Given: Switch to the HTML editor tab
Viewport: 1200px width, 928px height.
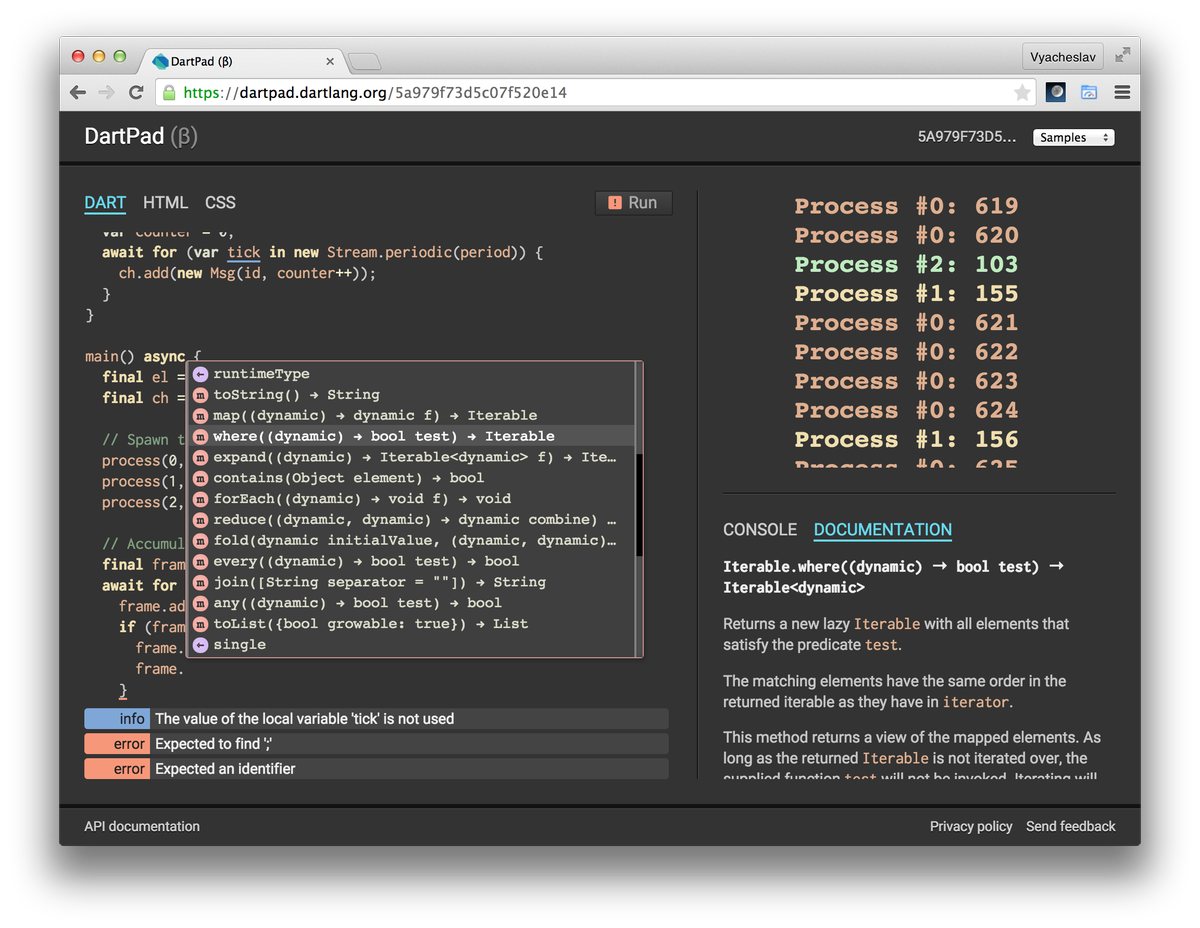Looking at the screenshot, I should 165,203.
